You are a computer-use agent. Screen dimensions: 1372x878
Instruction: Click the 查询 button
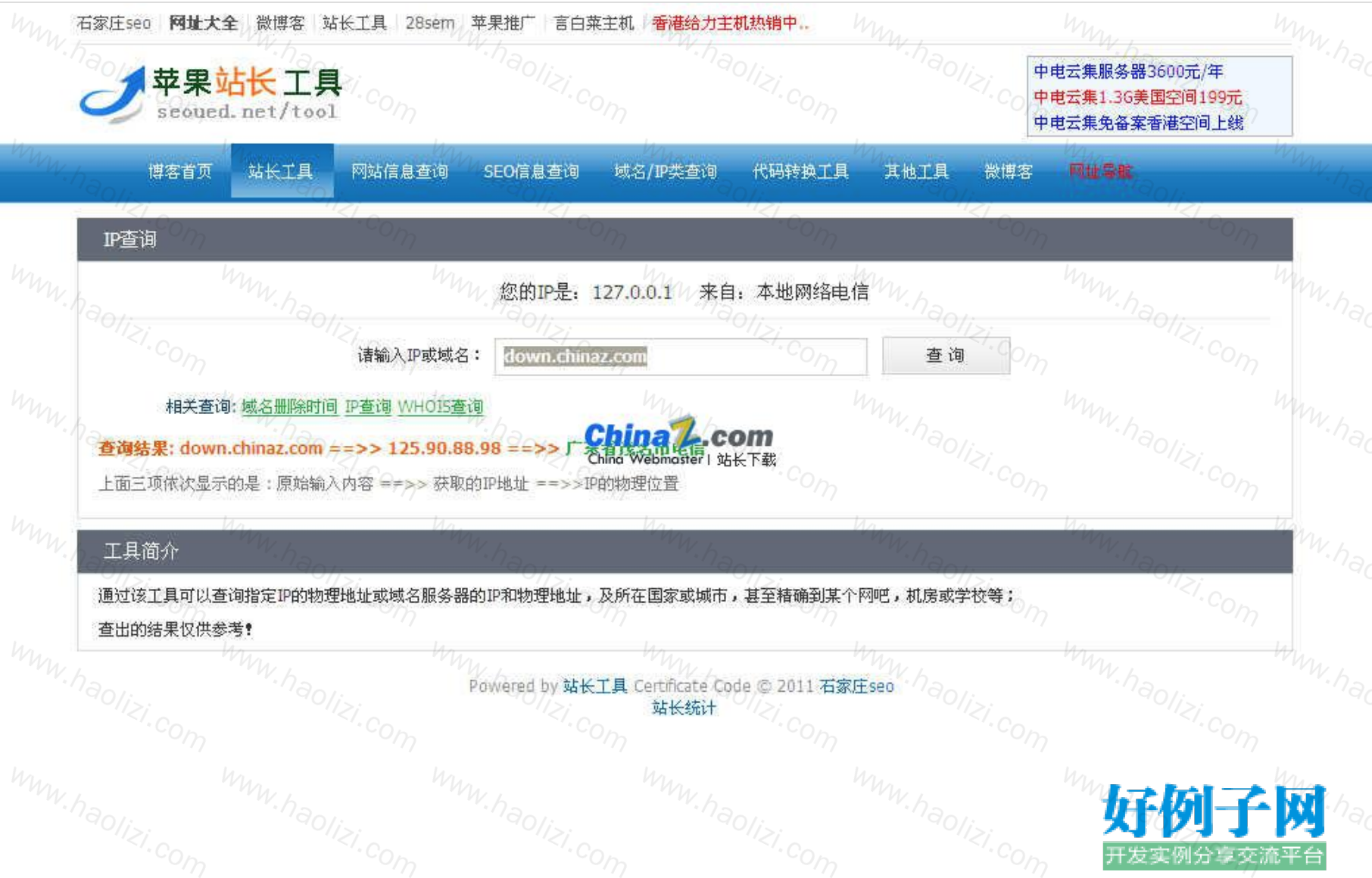[946, 356]
